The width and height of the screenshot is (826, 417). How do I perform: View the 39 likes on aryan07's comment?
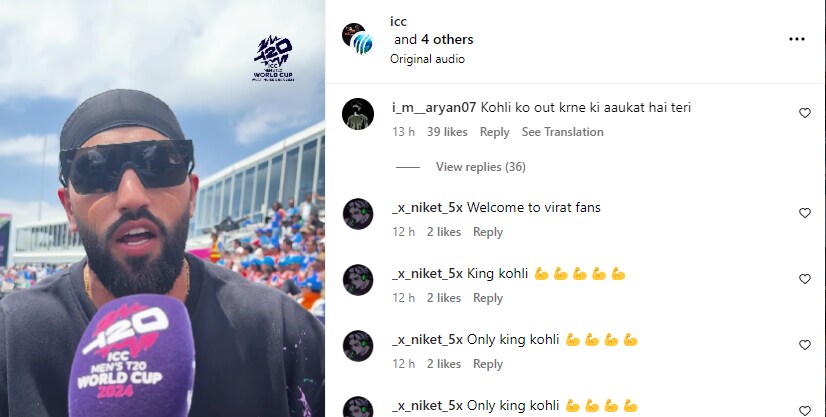pyautogui.click(x=447, y=132)
